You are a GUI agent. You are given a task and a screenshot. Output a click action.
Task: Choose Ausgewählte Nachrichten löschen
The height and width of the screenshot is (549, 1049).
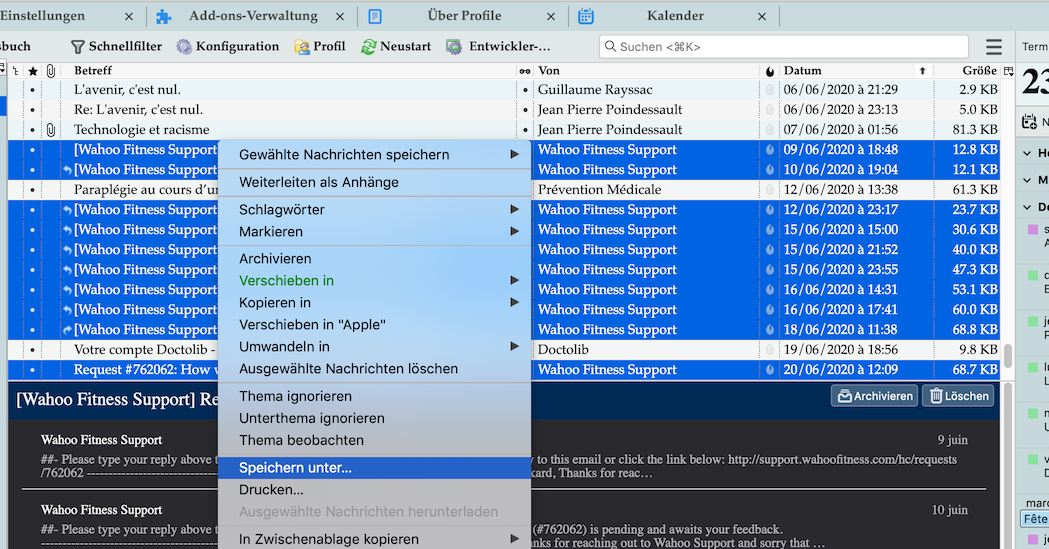tap(375, 369)
